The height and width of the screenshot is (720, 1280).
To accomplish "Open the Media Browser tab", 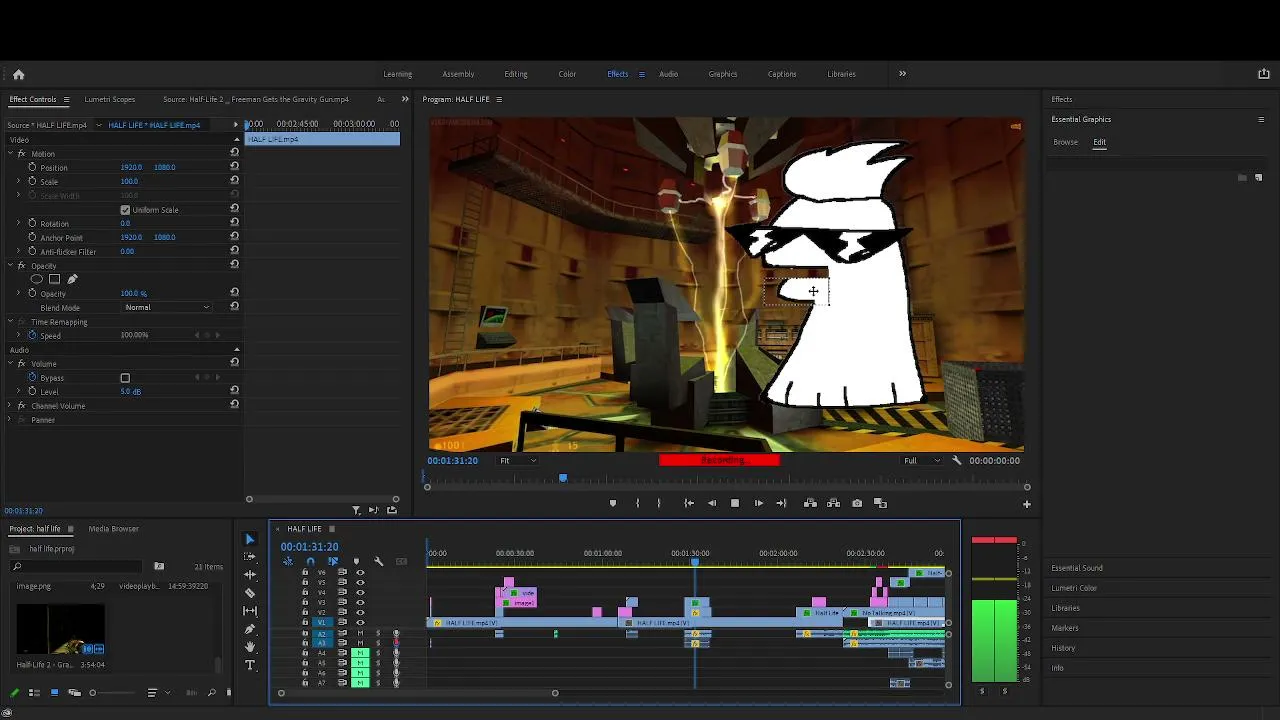I will [114, 528].
